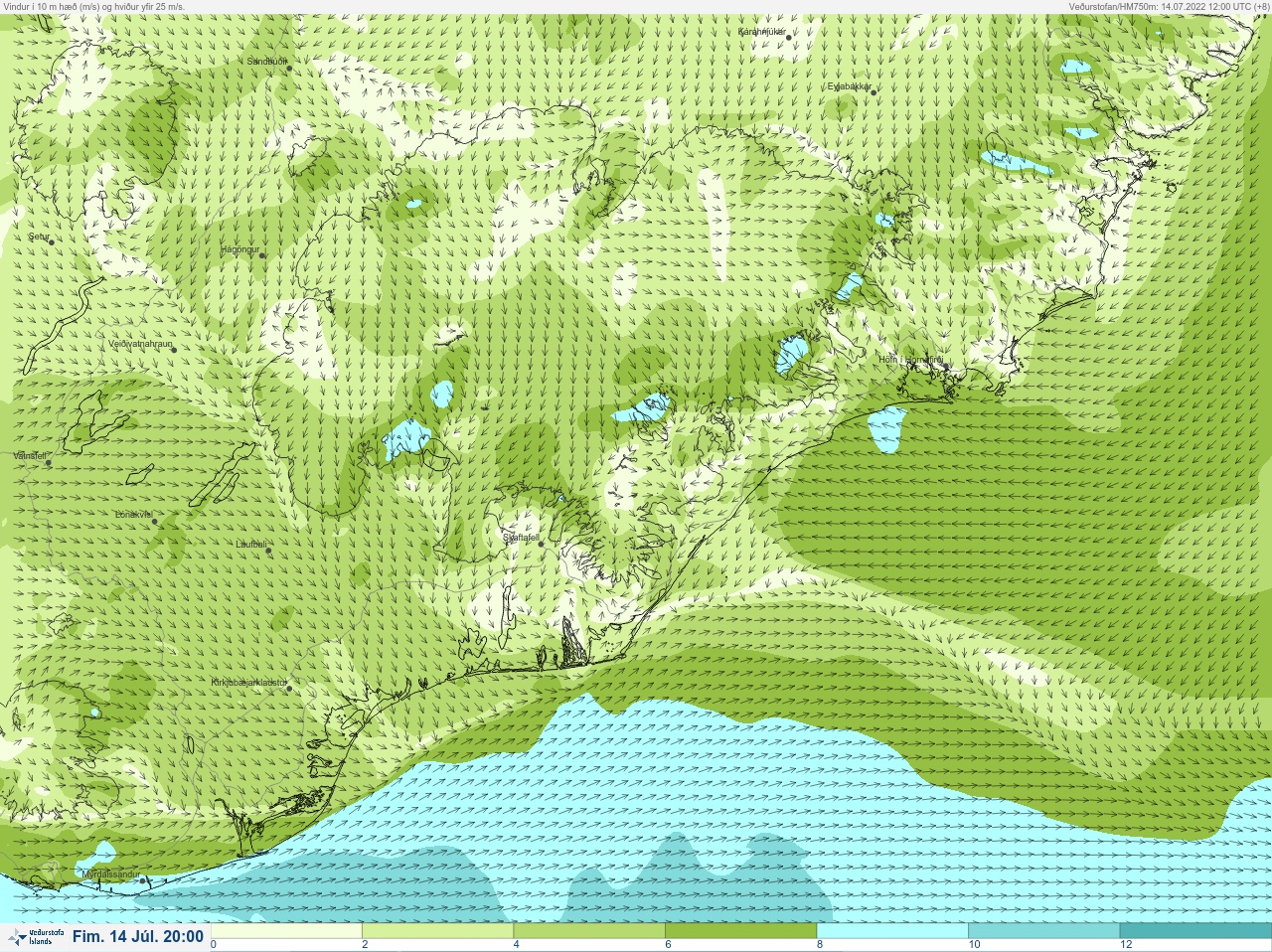Click the above-12 m/s teal legend swatch
The height and width of the screenshot is (952, 1272).
pyautogui.click(x=1195, y=931)
